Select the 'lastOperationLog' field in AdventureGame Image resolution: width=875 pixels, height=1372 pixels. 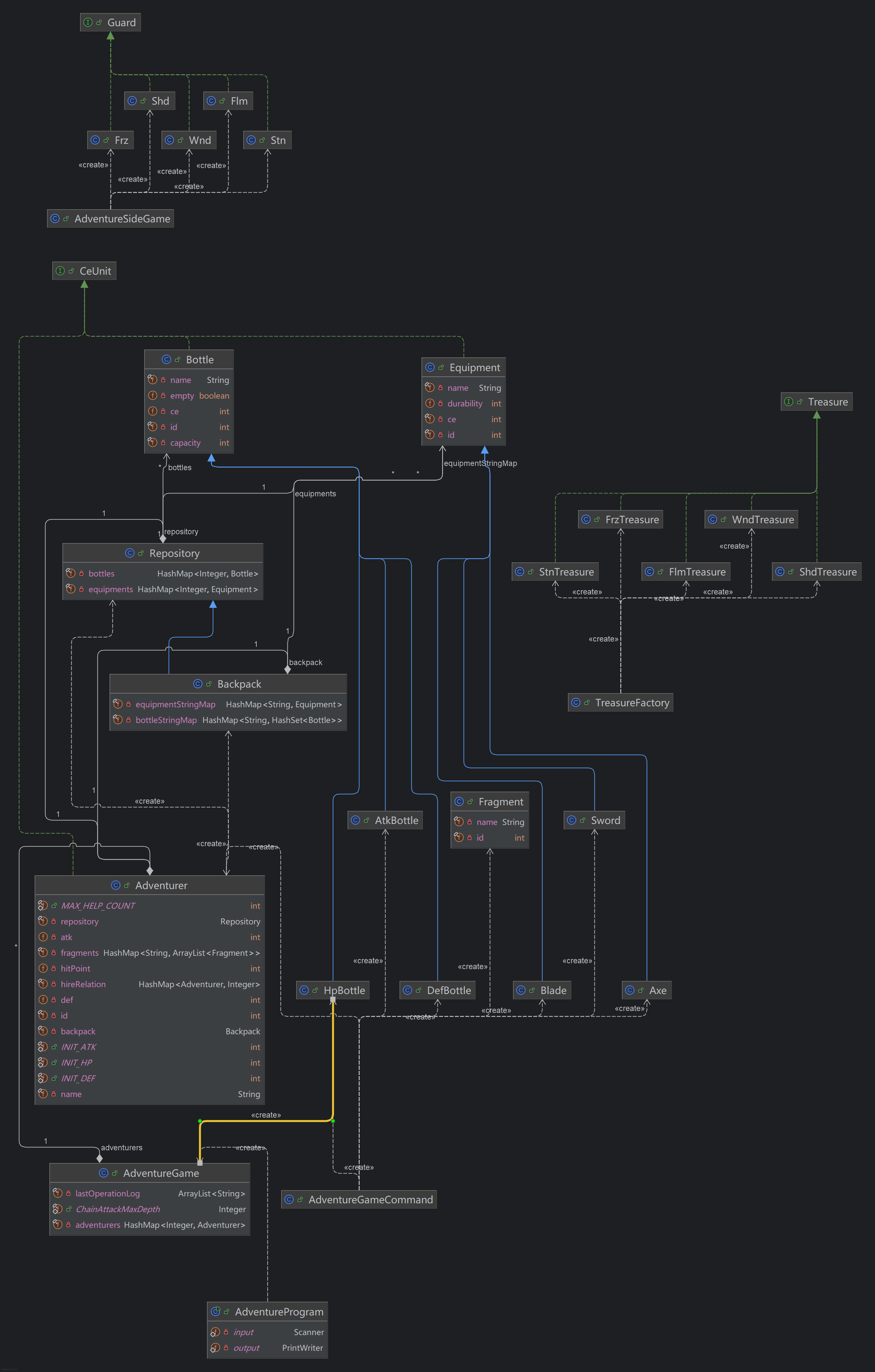coord(149,1193)
